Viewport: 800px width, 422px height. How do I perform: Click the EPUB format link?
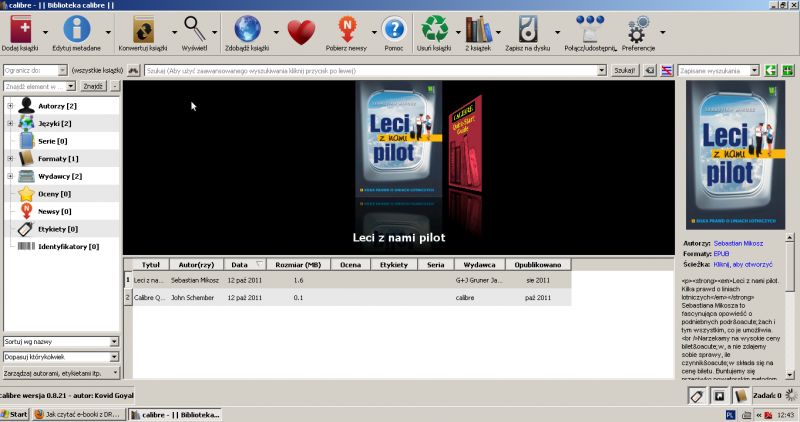(721, 254)
